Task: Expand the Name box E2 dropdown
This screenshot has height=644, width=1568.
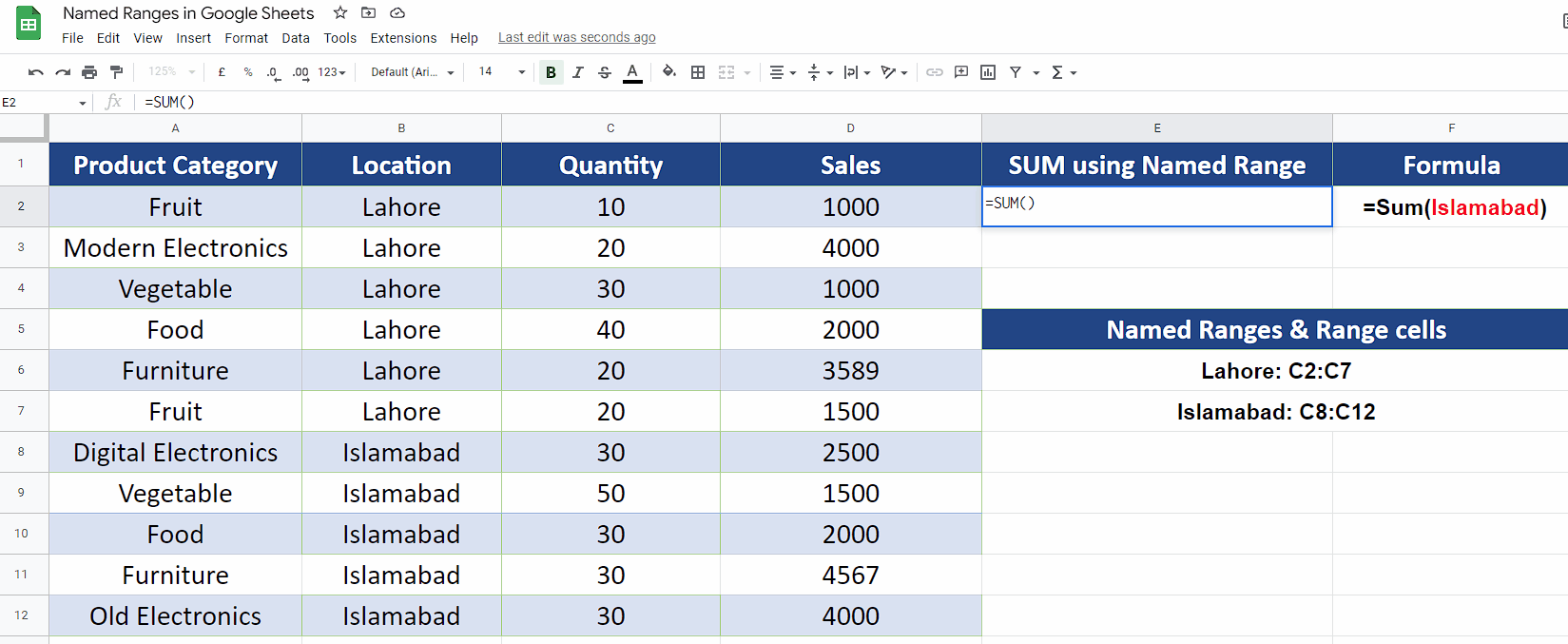Action: 83,103
